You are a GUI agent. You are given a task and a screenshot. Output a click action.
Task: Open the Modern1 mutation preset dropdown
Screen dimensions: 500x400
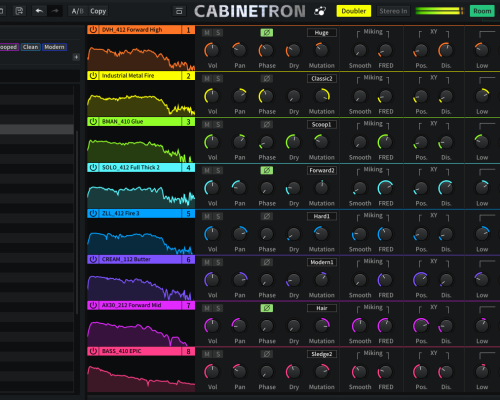(322, 262)
